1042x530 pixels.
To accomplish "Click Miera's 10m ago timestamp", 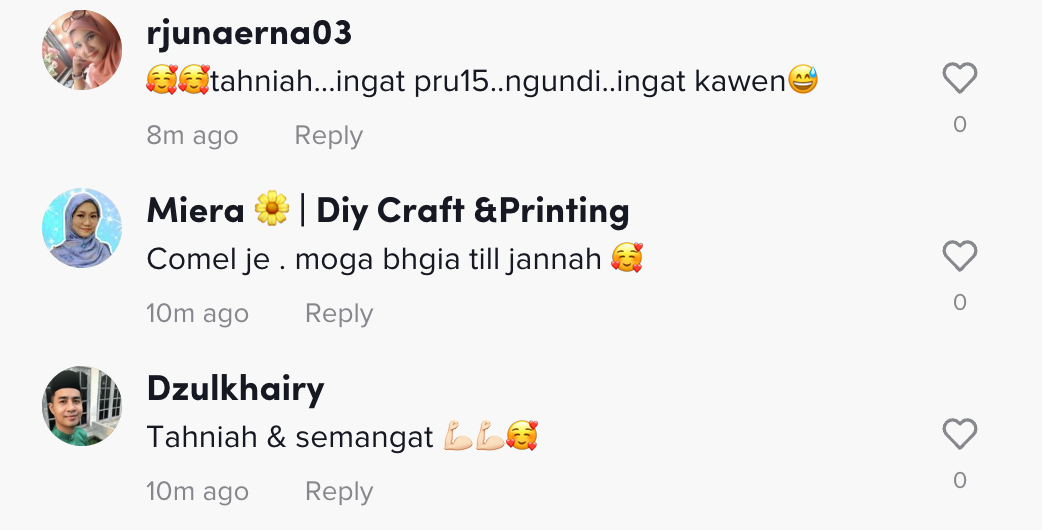I will click(197, 313).
